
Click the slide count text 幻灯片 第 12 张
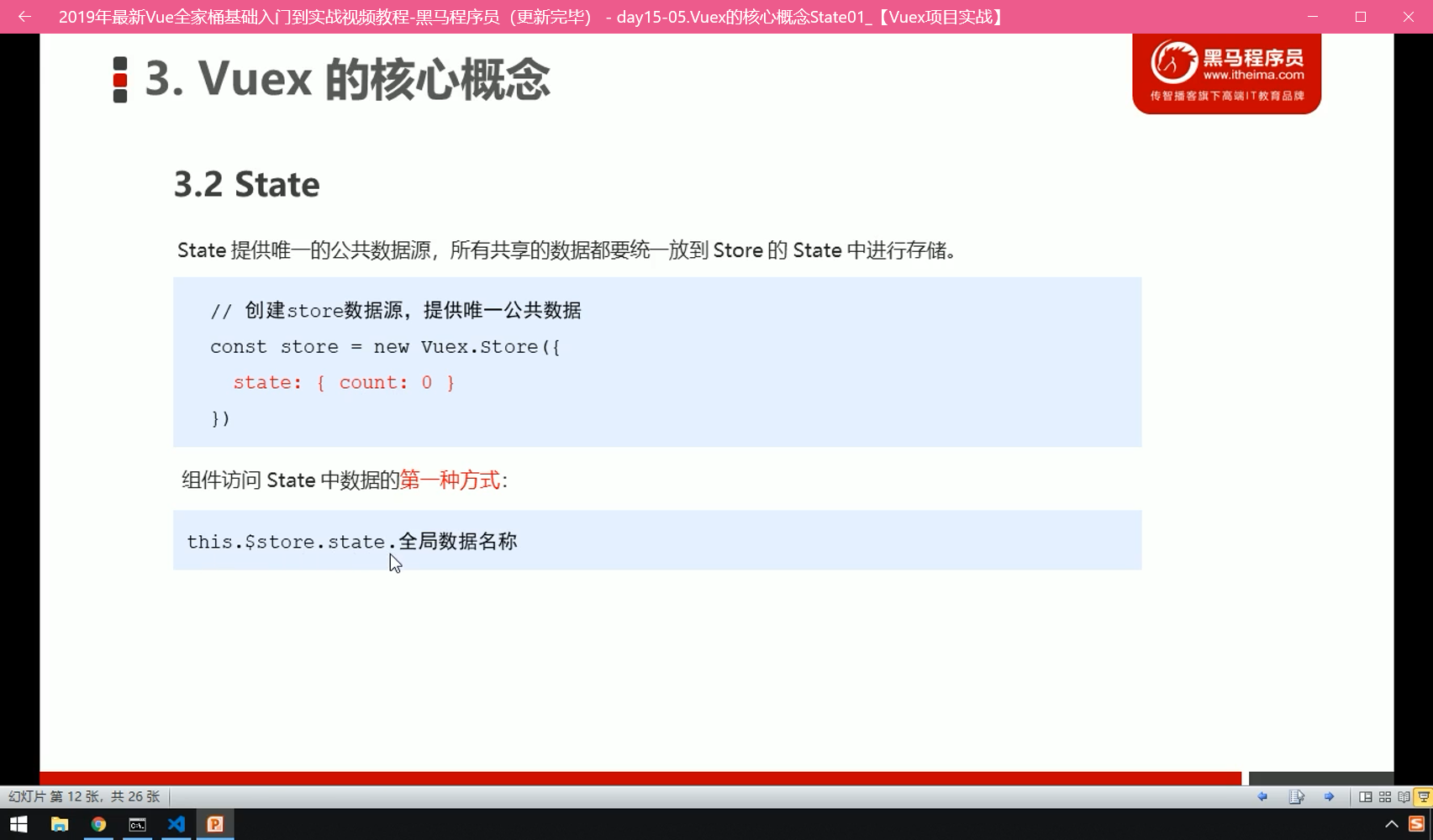55,796
